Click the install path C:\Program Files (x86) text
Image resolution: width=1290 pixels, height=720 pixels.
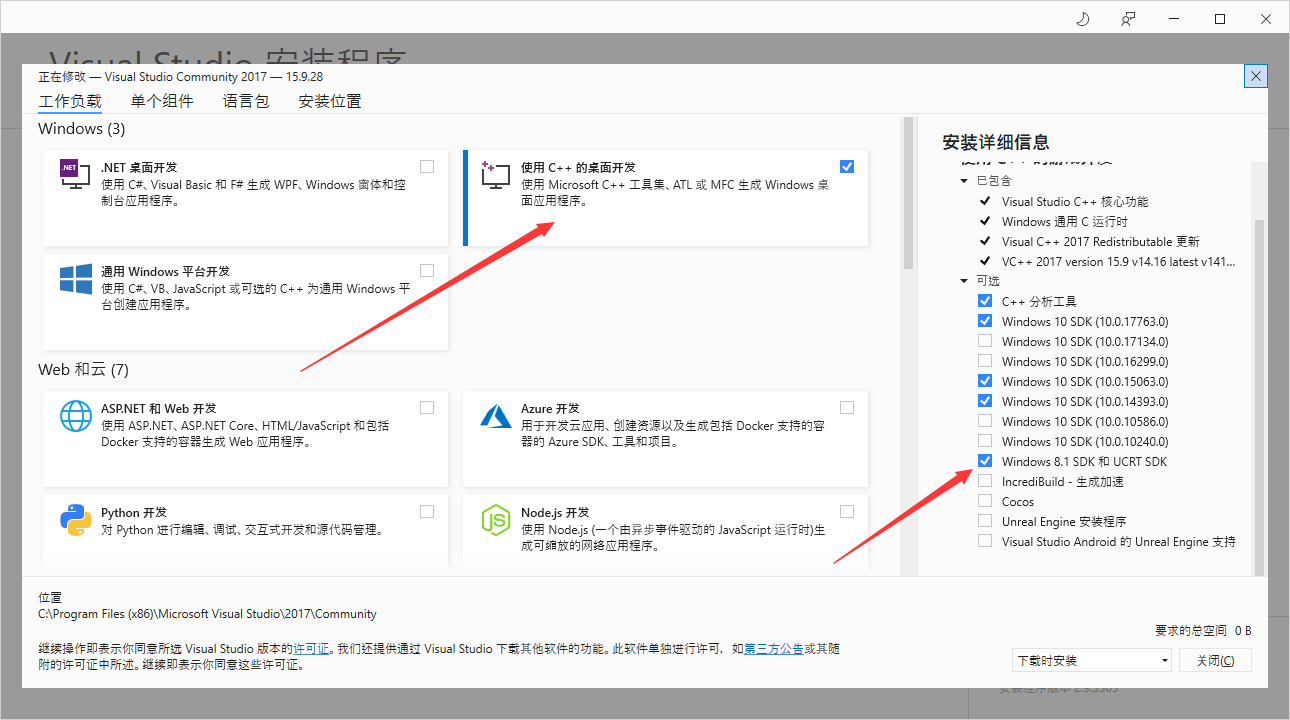click(x=207, y=614)
